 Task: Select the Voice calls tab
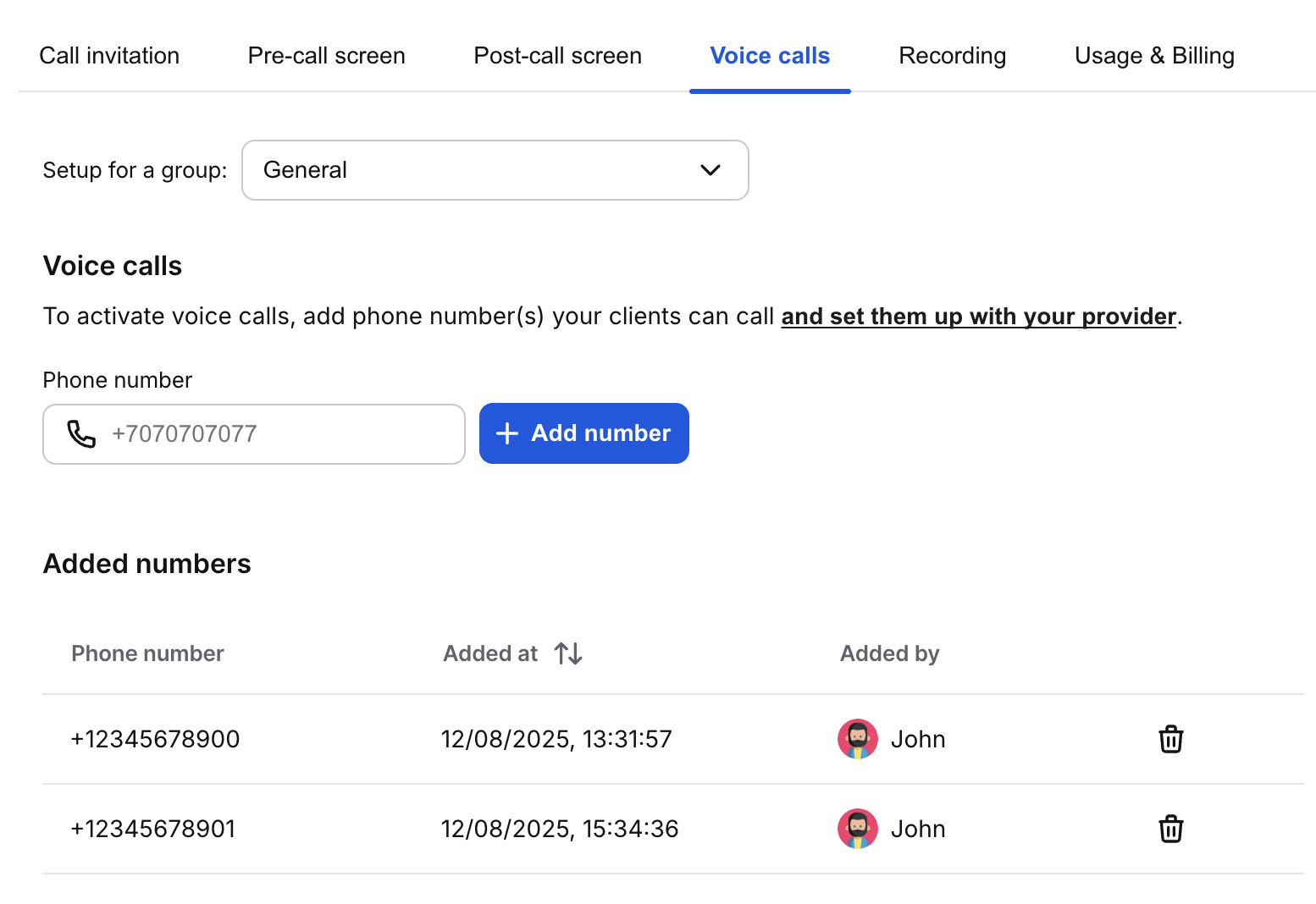[x=770, y=56]
